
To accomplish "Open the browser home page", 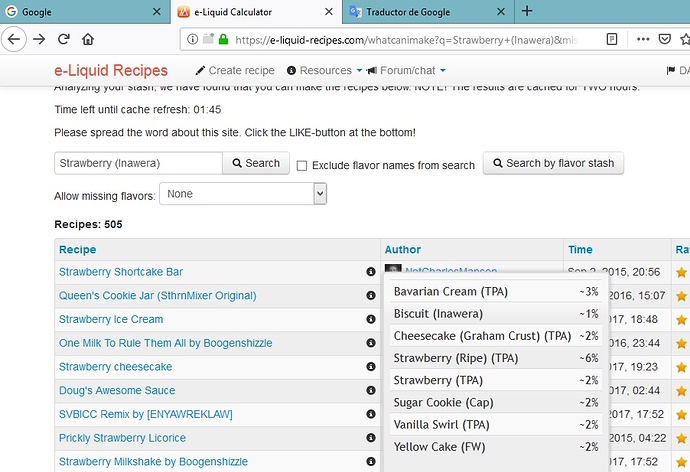I will (x=88, y=40).
